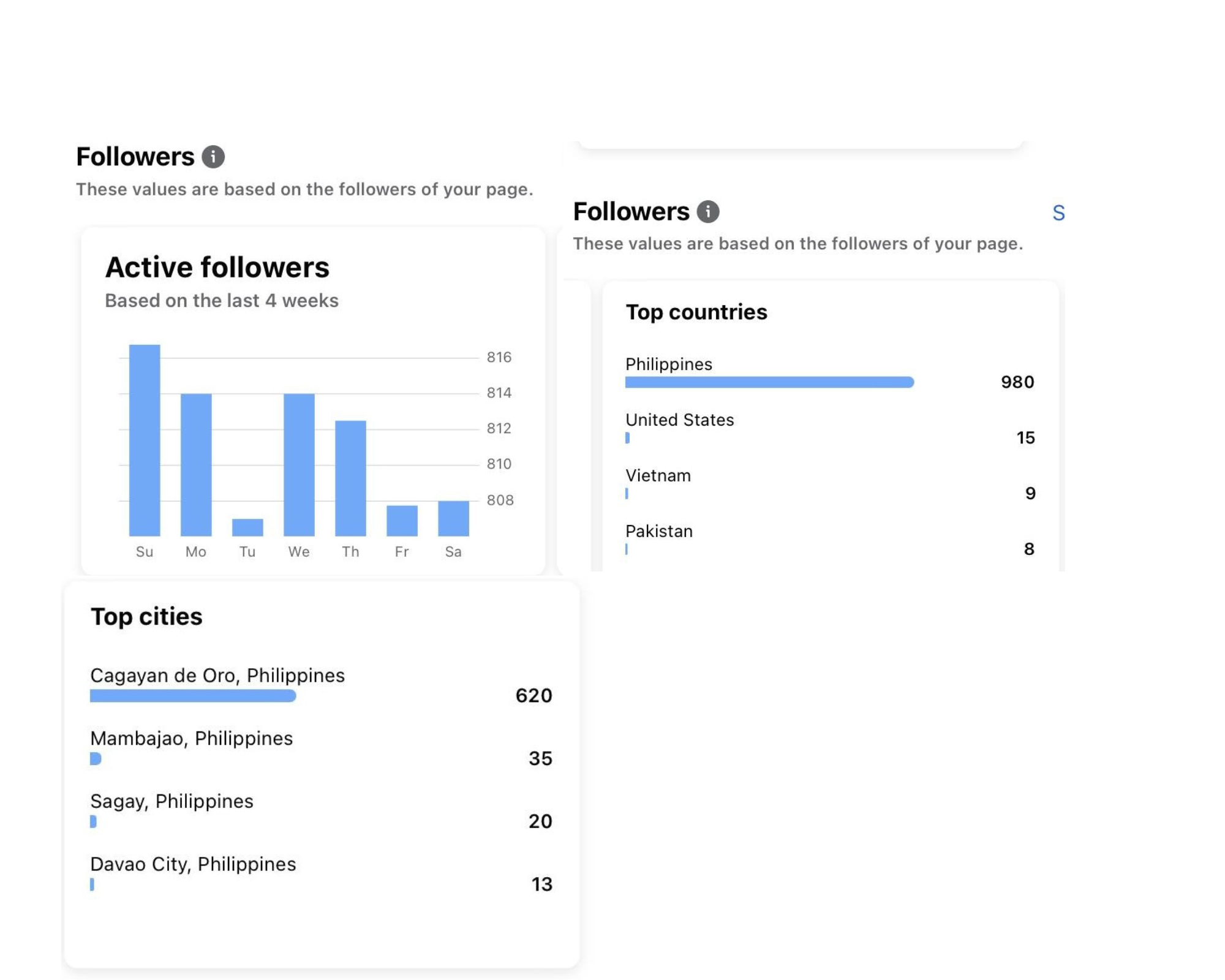Select the Wednesday bar in the chart
This screenshot has width=1225, height=980.
[x=299, y=464]
